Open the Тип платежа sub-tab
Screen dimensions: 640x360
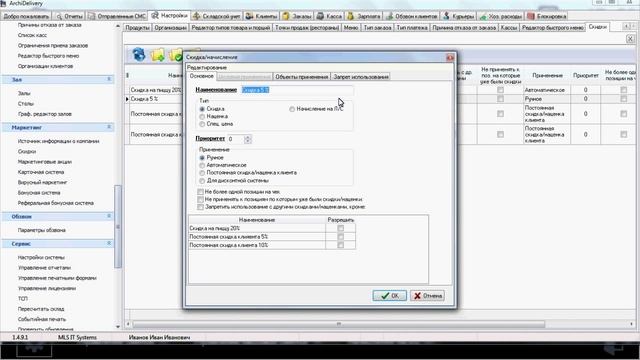(x=412, y=27)
